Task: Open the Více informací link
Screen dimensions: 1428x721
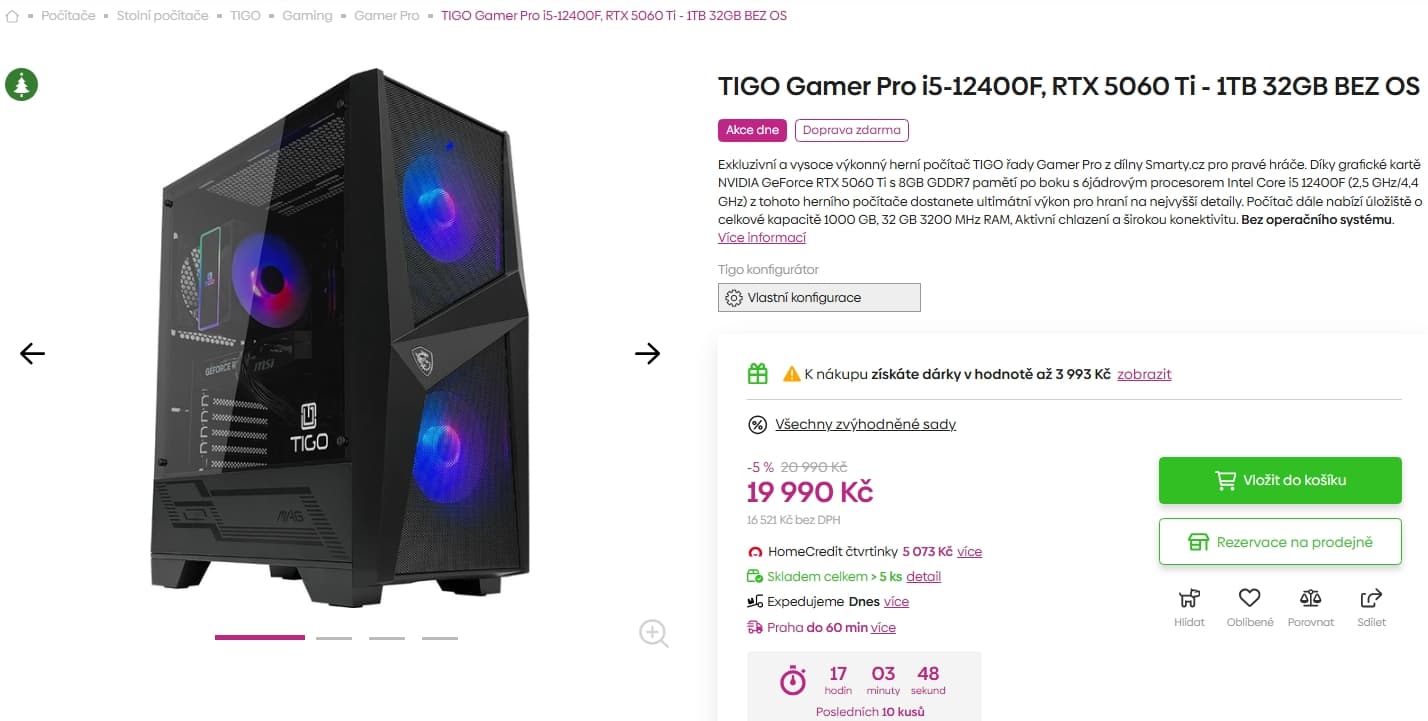Action: coord(761,237)
